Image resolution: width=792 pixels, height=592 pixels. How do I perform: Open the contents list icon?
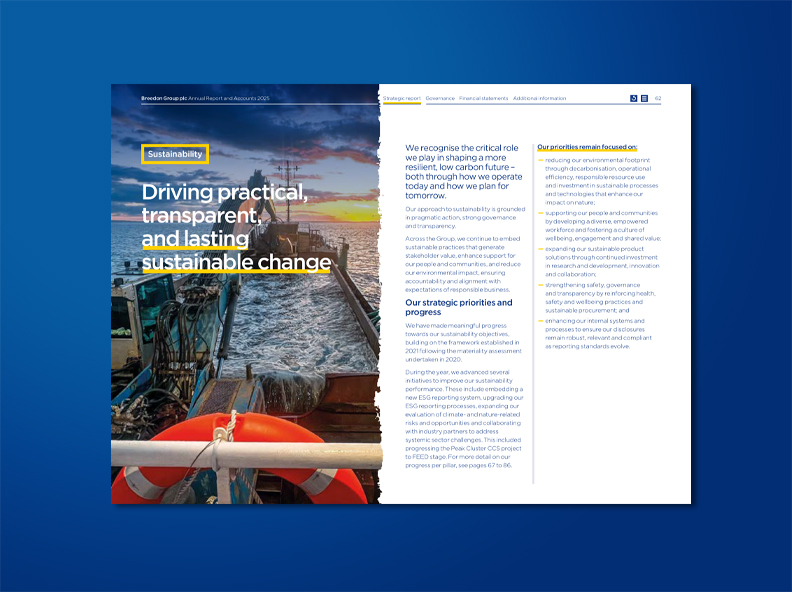645,99
